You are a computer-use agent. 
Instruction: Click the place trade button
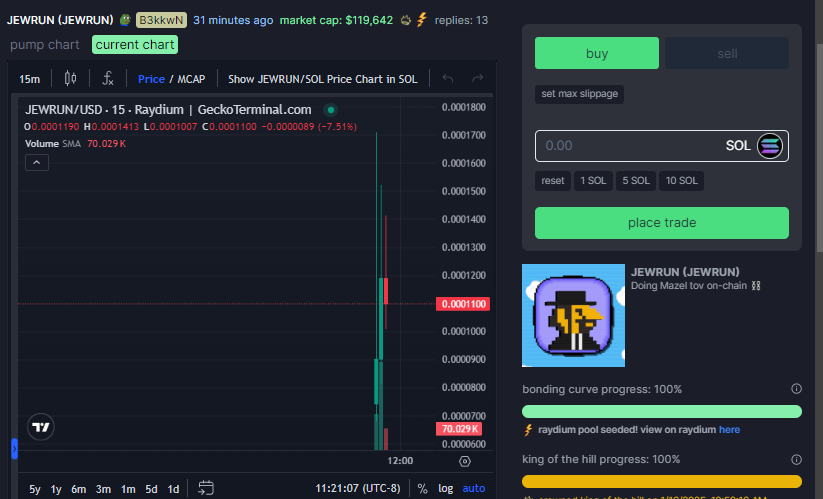[x=662, y=222]
